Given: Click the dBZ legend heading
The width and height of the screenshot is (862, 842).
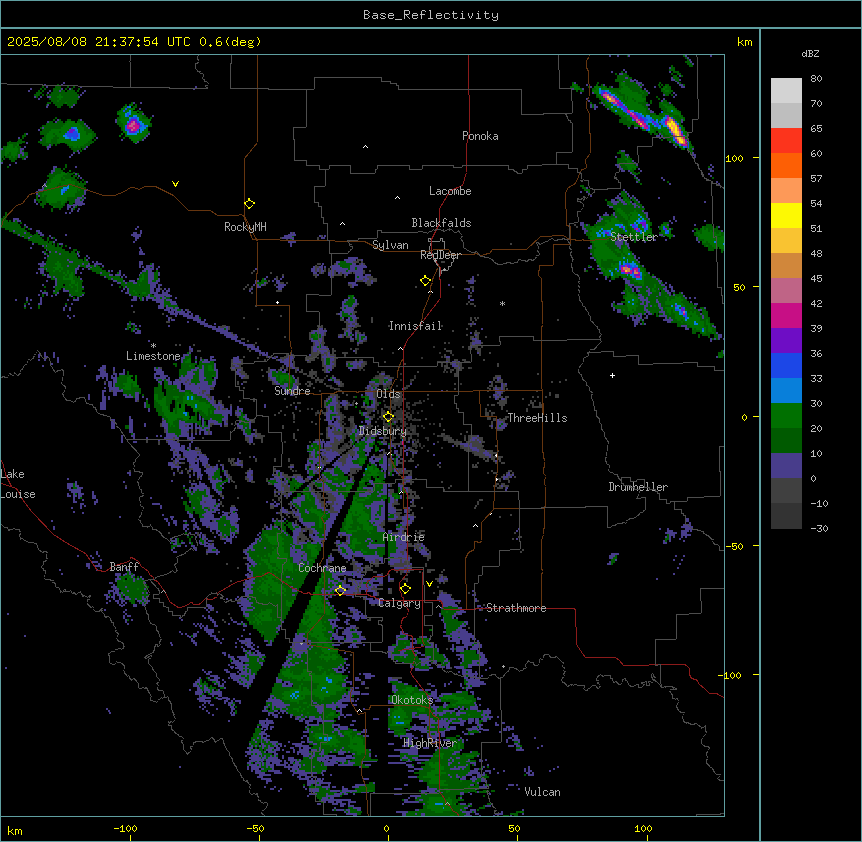Looking at the screenshot, I should click(810, 53).
